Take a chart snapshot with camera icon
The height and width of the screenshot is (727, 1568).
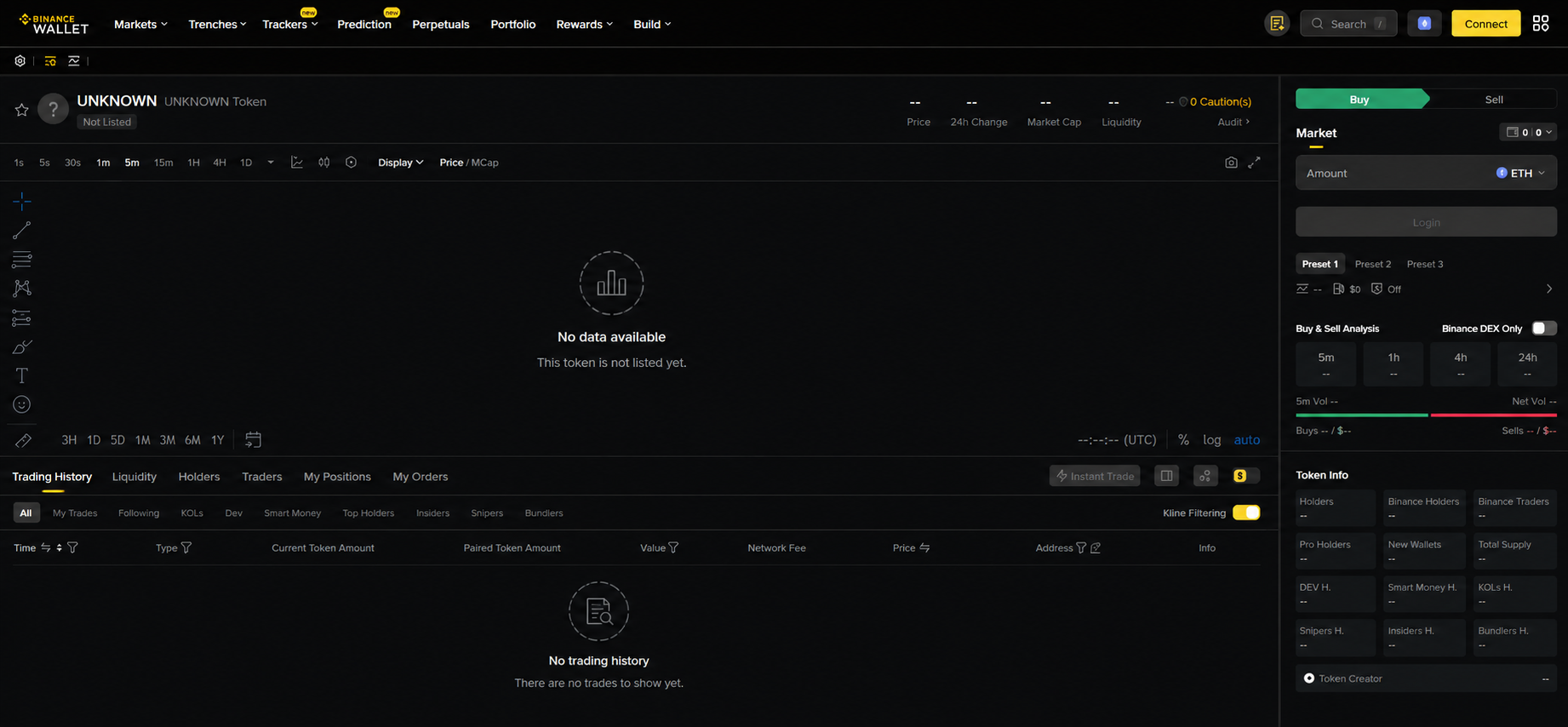pyautogui.click(x=1231, y=163)
